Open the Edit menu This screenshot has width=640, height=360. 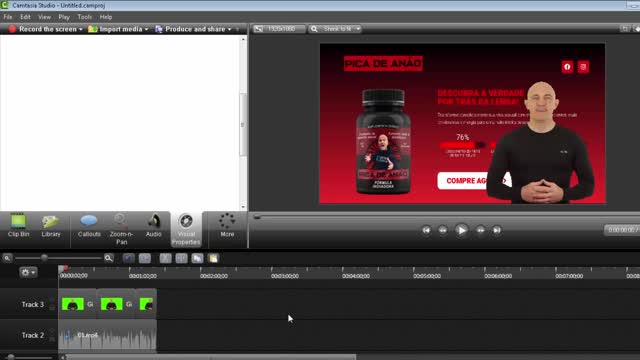tap(25, 17)
